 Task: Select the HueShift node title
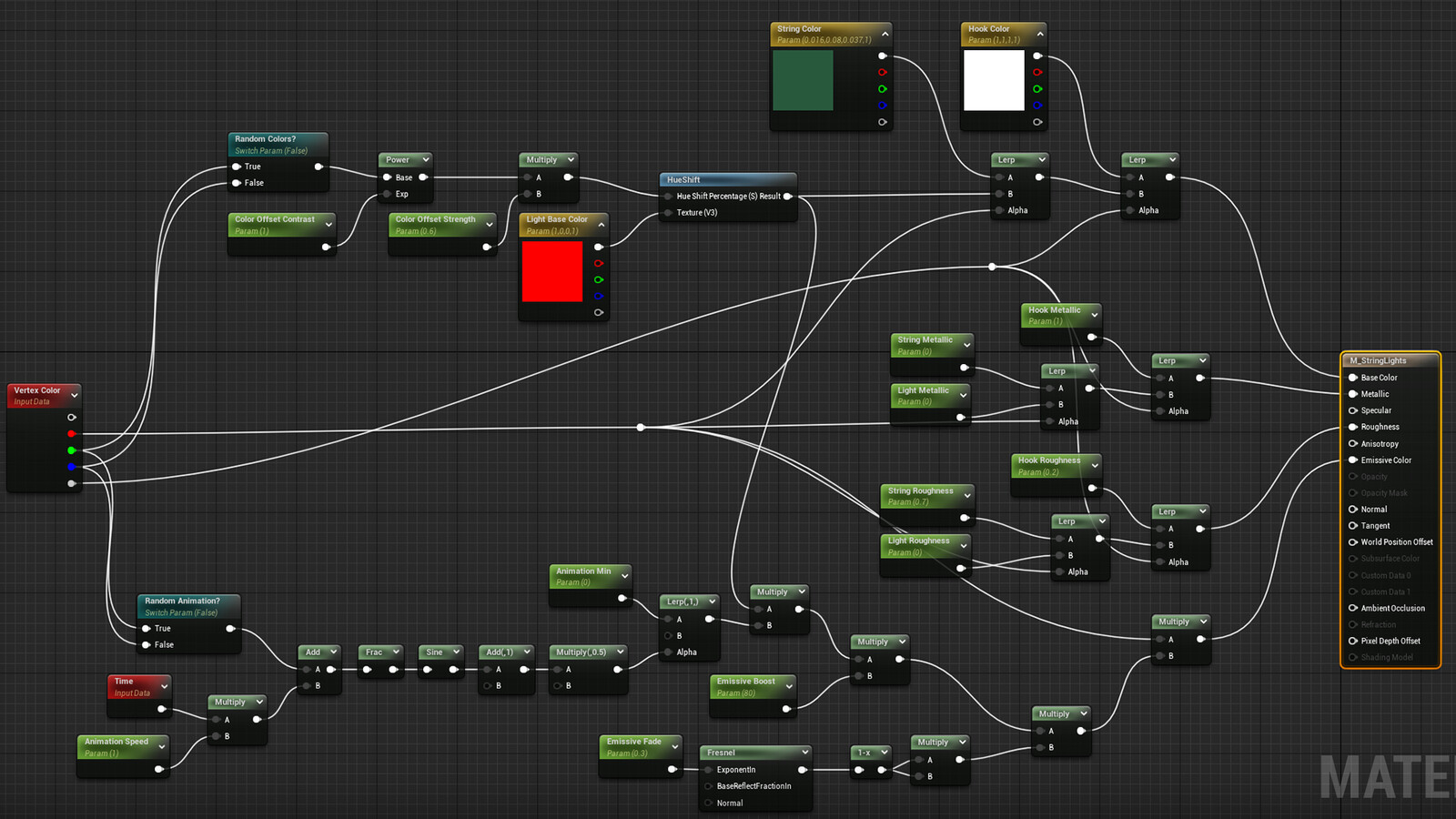683,180
